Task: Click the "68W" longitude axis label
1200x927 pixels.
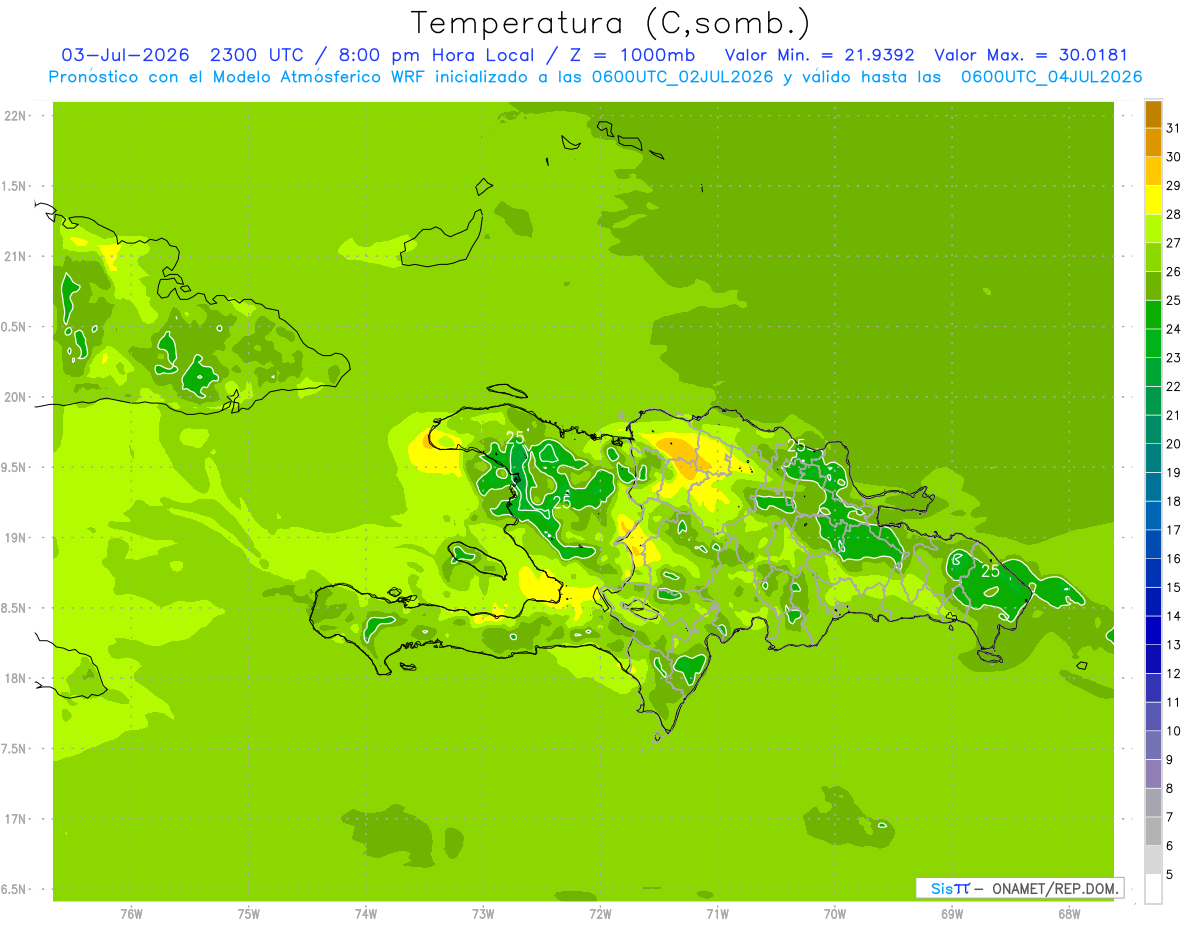Action: pyautogui.click(x=1069, y=914)
